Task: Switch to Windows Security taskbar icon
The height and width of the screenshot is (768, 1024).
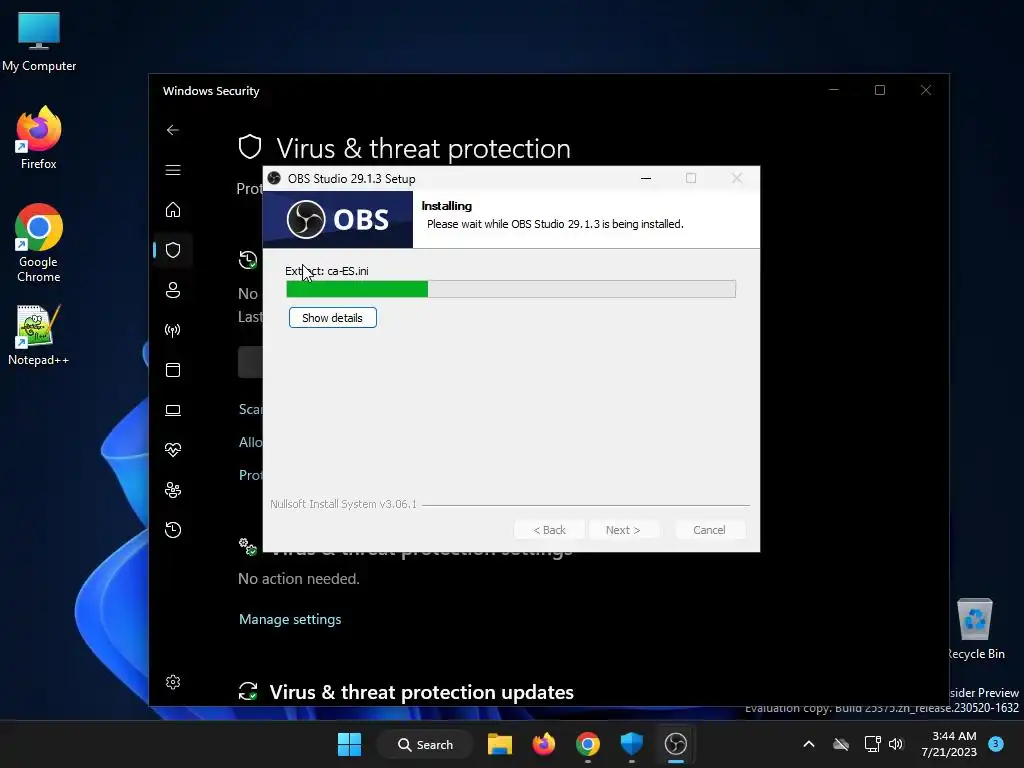Action: 632,744
